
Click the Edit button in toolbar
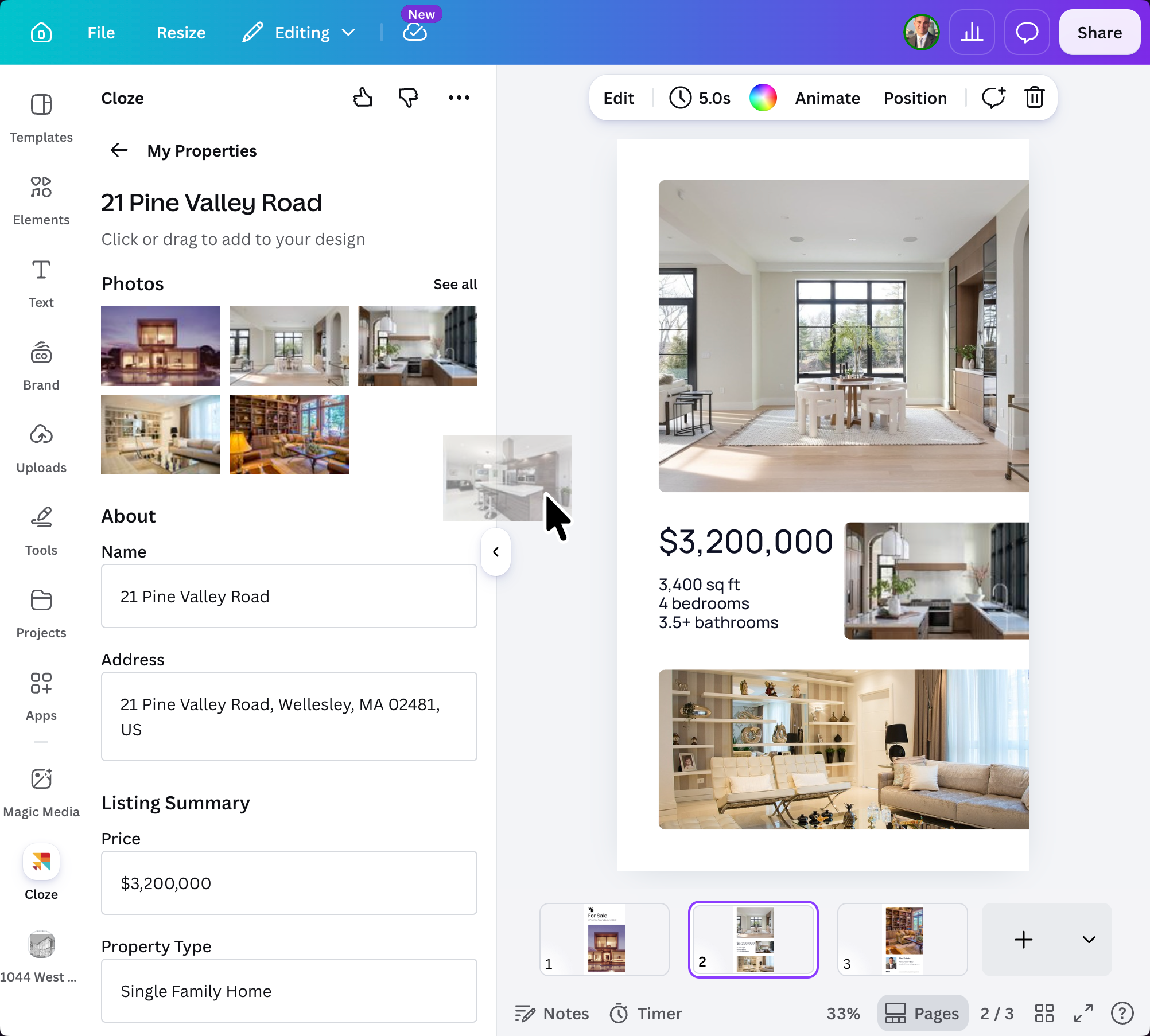pos(619,98)
